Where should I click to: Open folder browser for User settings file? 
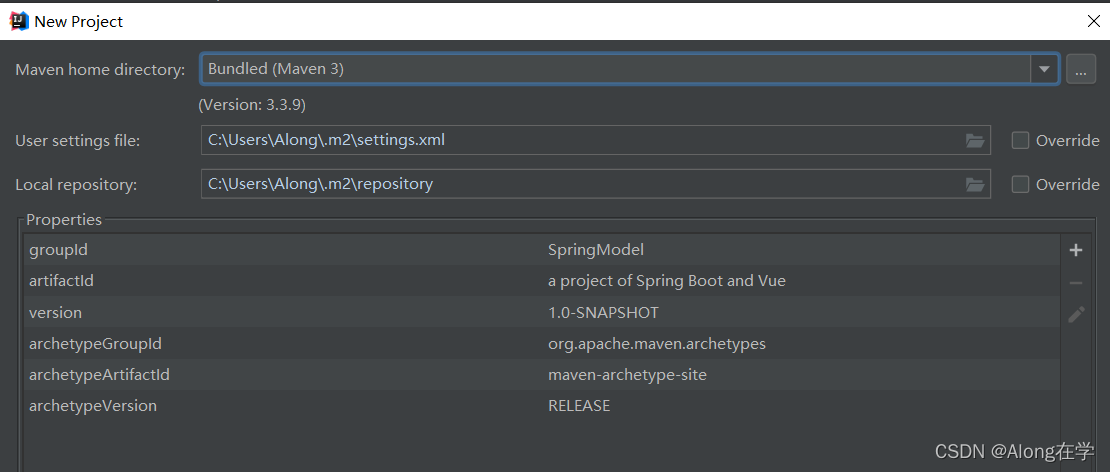click(x=975, y=141)
